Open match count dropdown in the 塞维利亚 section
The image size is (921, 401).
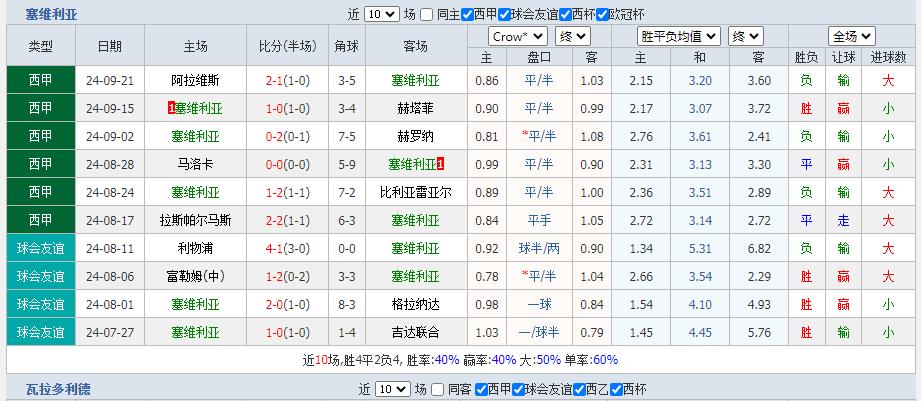(381, 15)
